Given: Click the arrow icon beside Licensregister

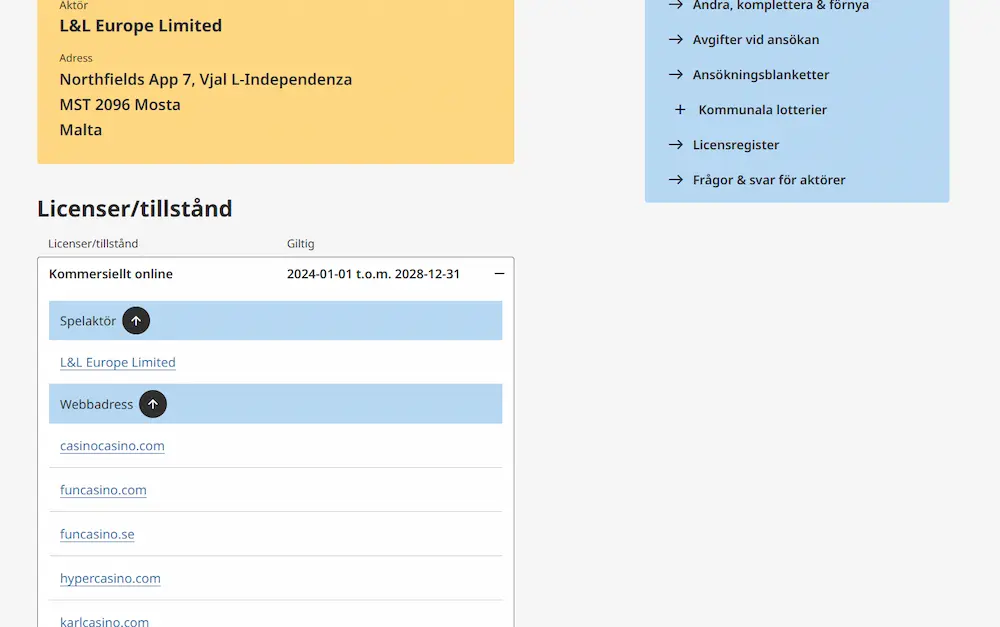Looking at the screenshot, I should click(x=675, y=145).
